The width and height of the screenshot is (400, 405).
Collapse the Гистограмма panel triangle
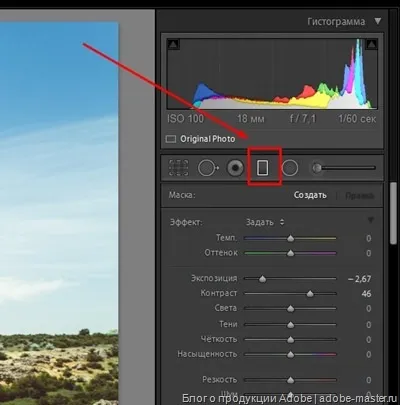[x=377, y=21]
